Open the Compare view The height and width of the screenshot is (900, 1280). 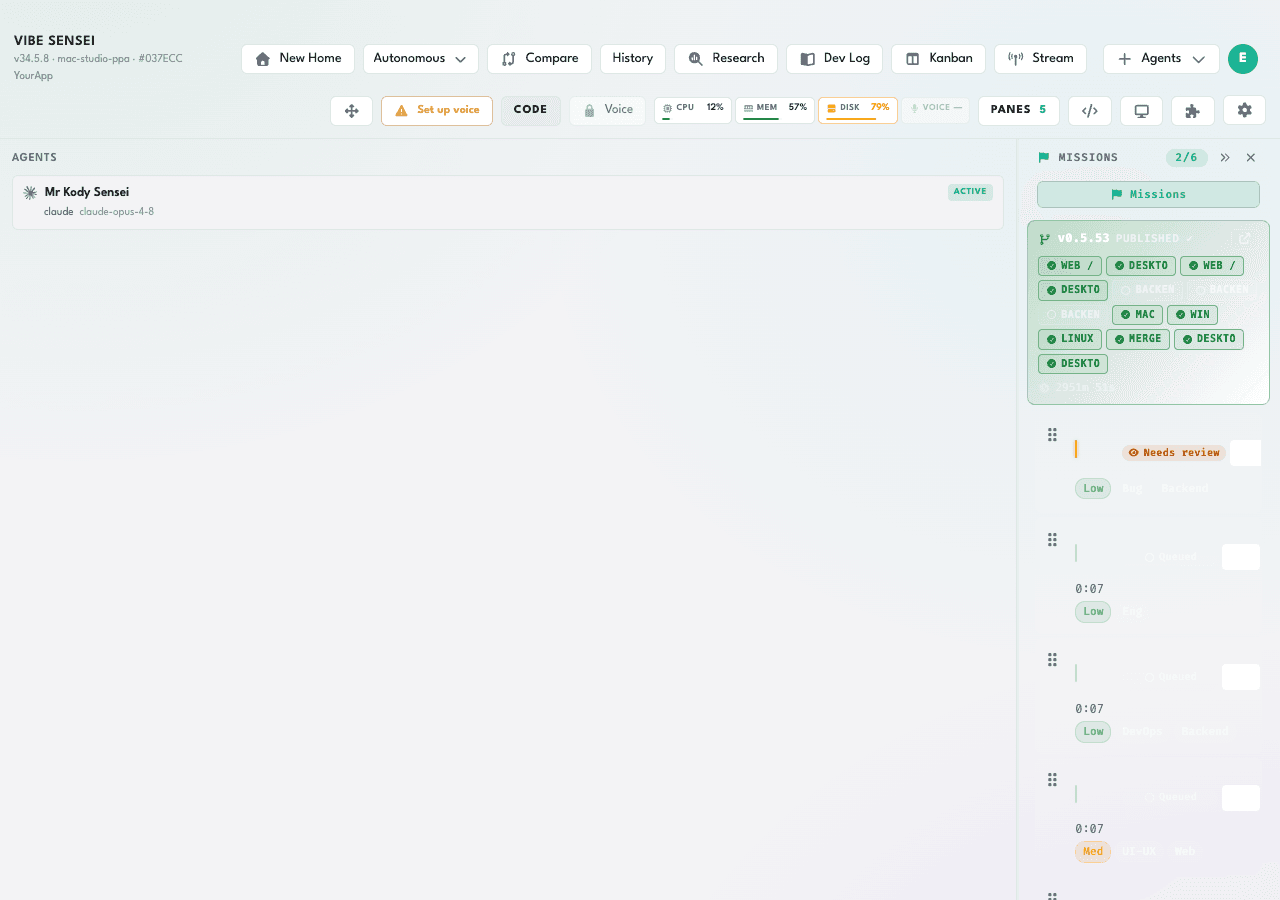(x=539, y=59)
